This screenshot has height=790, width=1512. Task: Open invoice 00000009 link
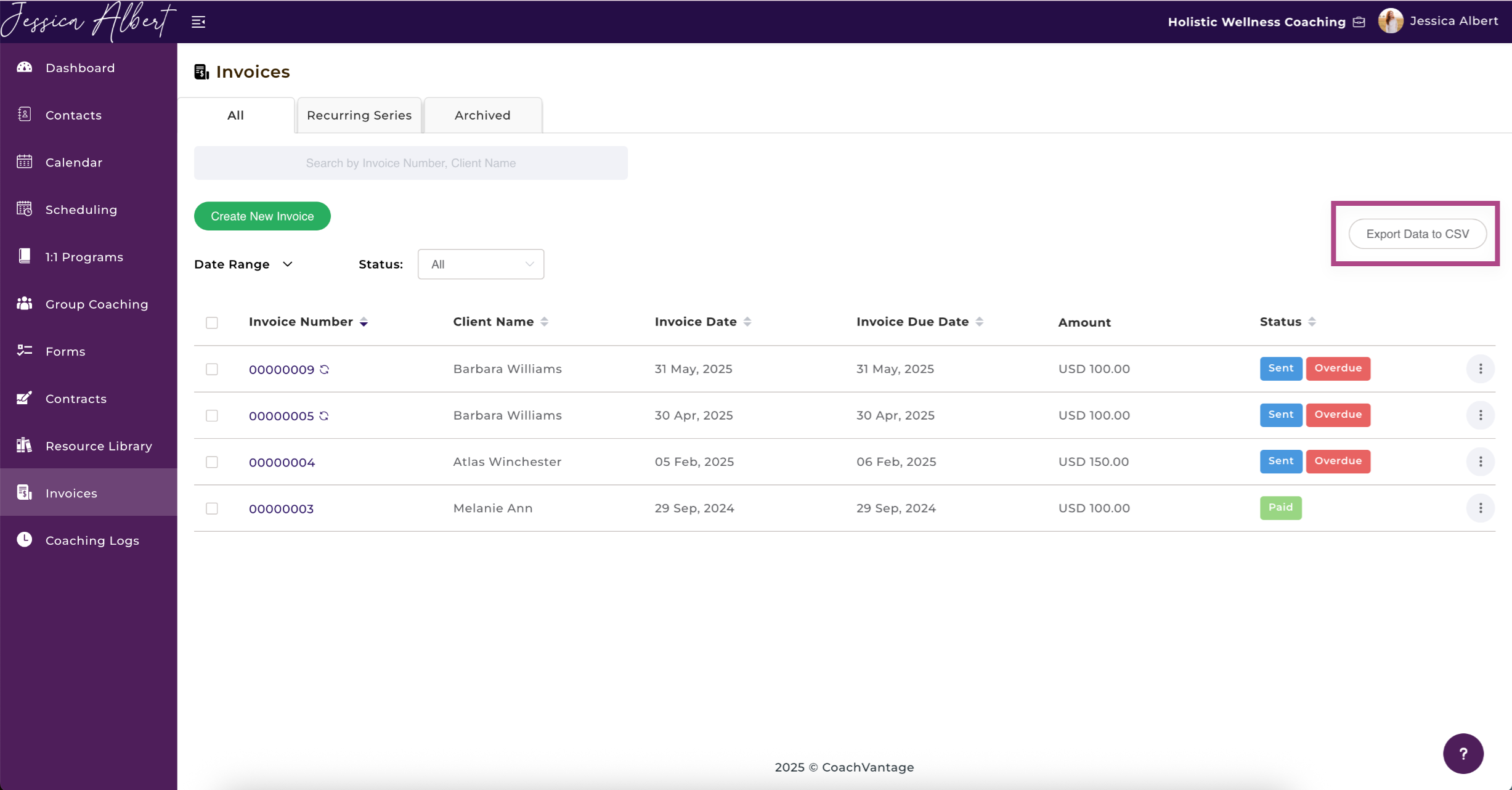[x=282, y=370]
